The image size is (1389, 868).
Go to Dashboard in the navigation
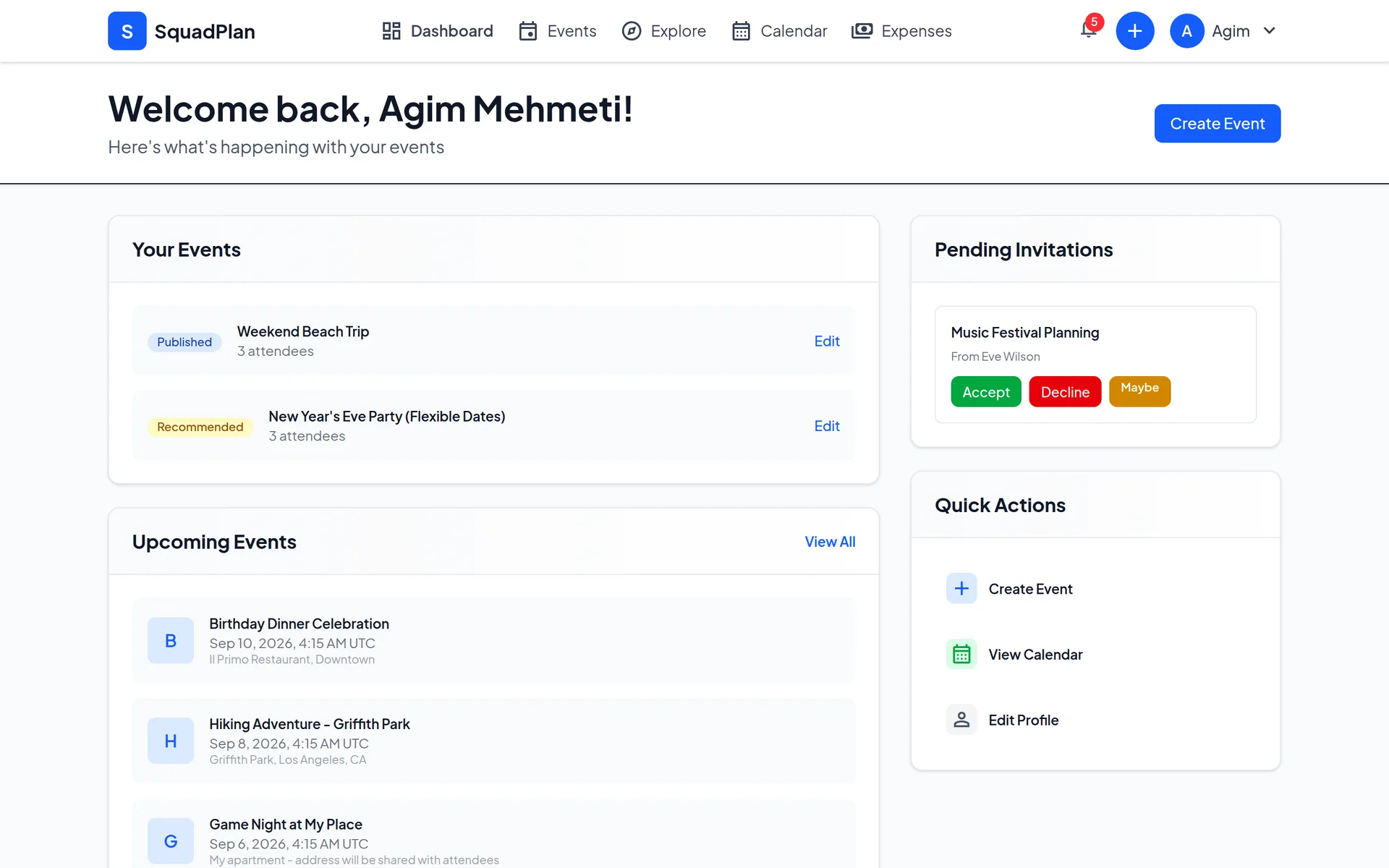tap(438, 31)
